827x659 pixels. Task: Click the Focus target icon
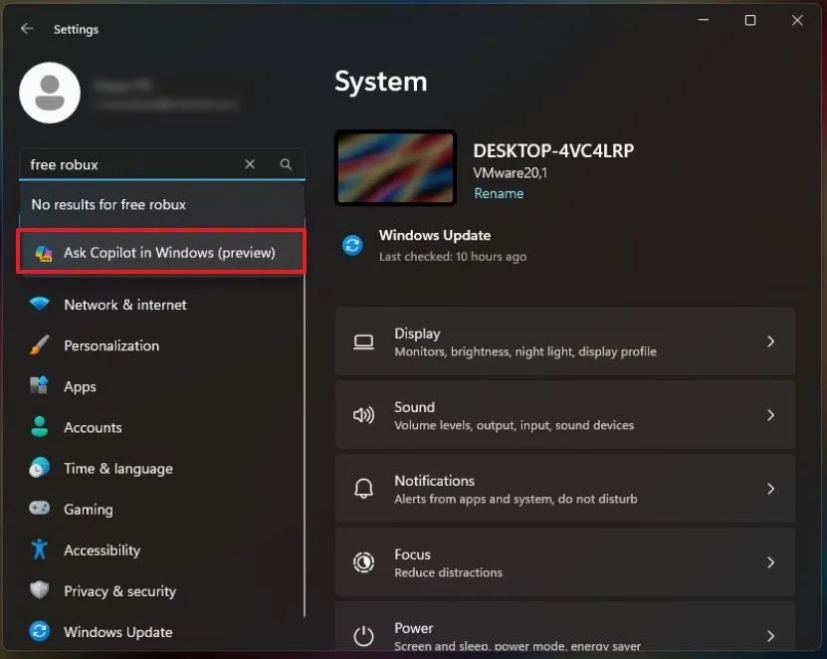(x=363, y=562)
